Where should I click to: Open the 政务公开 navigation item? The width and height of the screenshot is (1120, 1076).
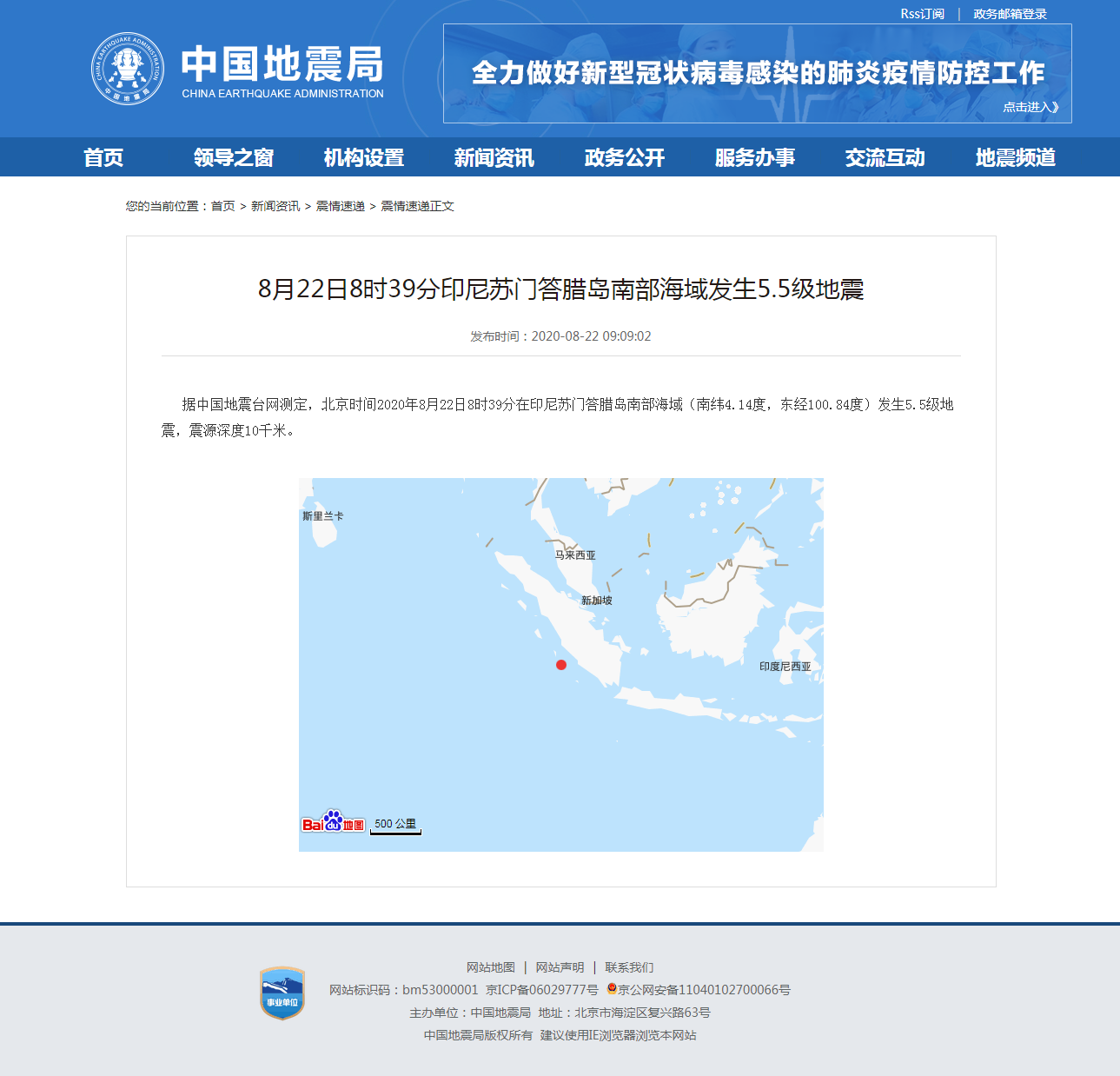625,157
